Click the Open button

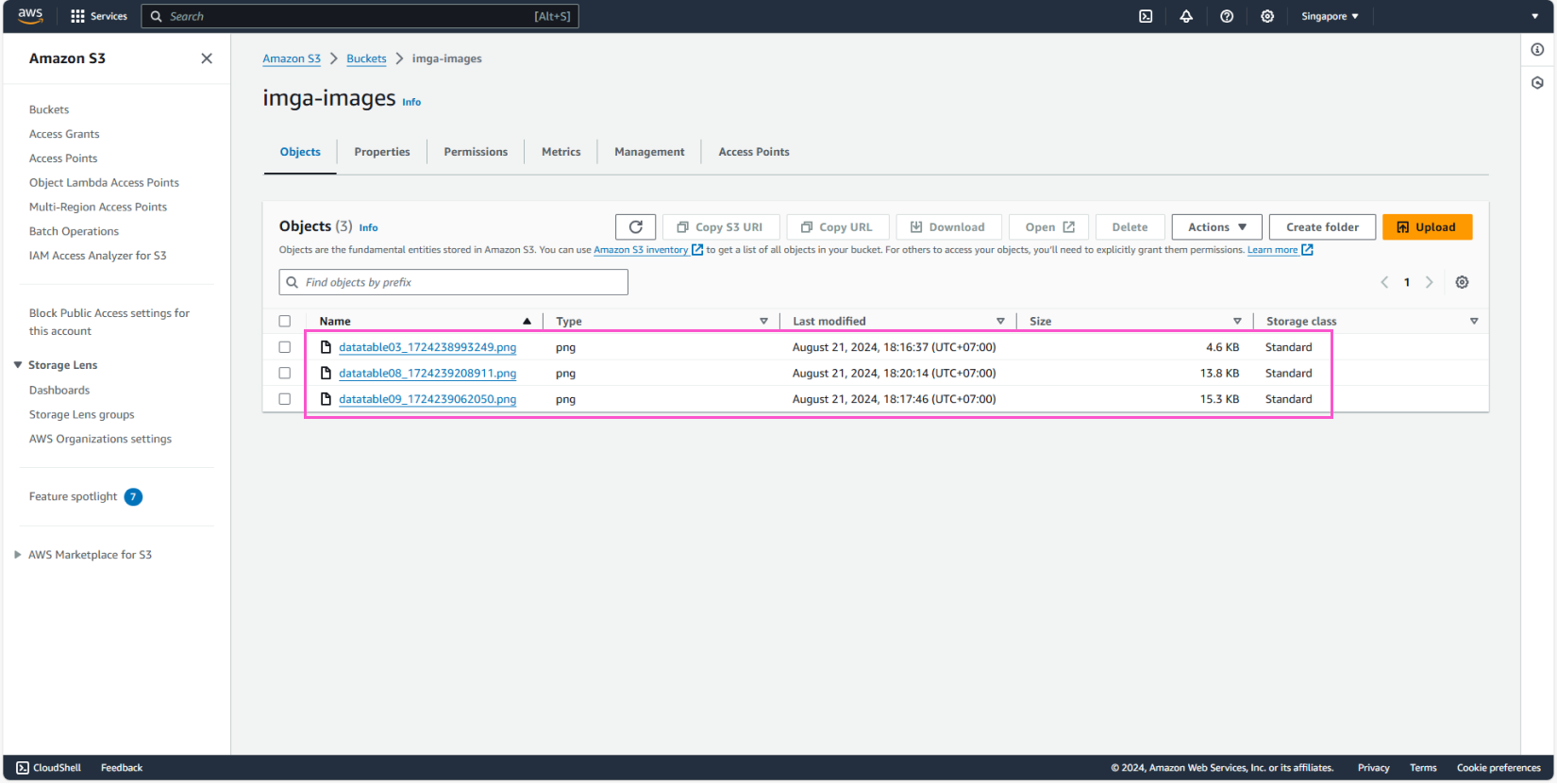[1048, 227]
